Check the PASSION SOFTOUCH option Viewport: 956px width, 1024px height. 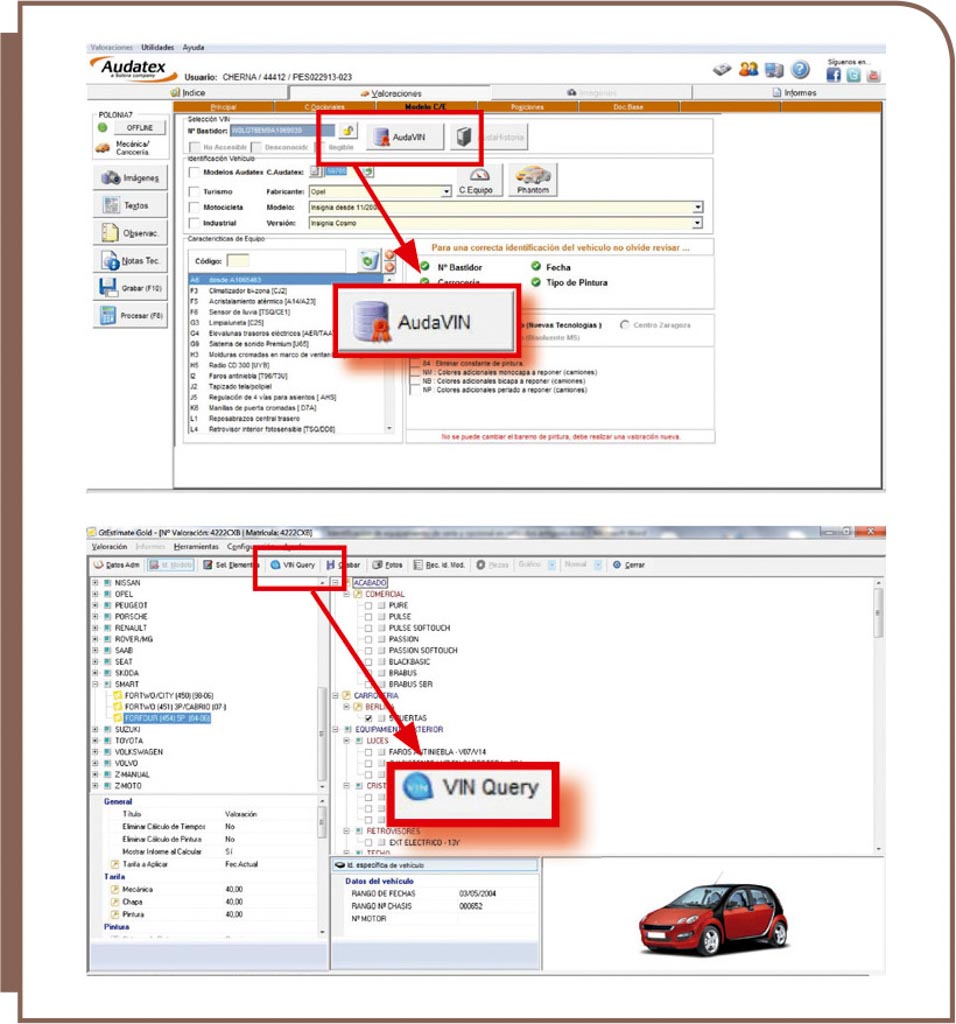368,650
